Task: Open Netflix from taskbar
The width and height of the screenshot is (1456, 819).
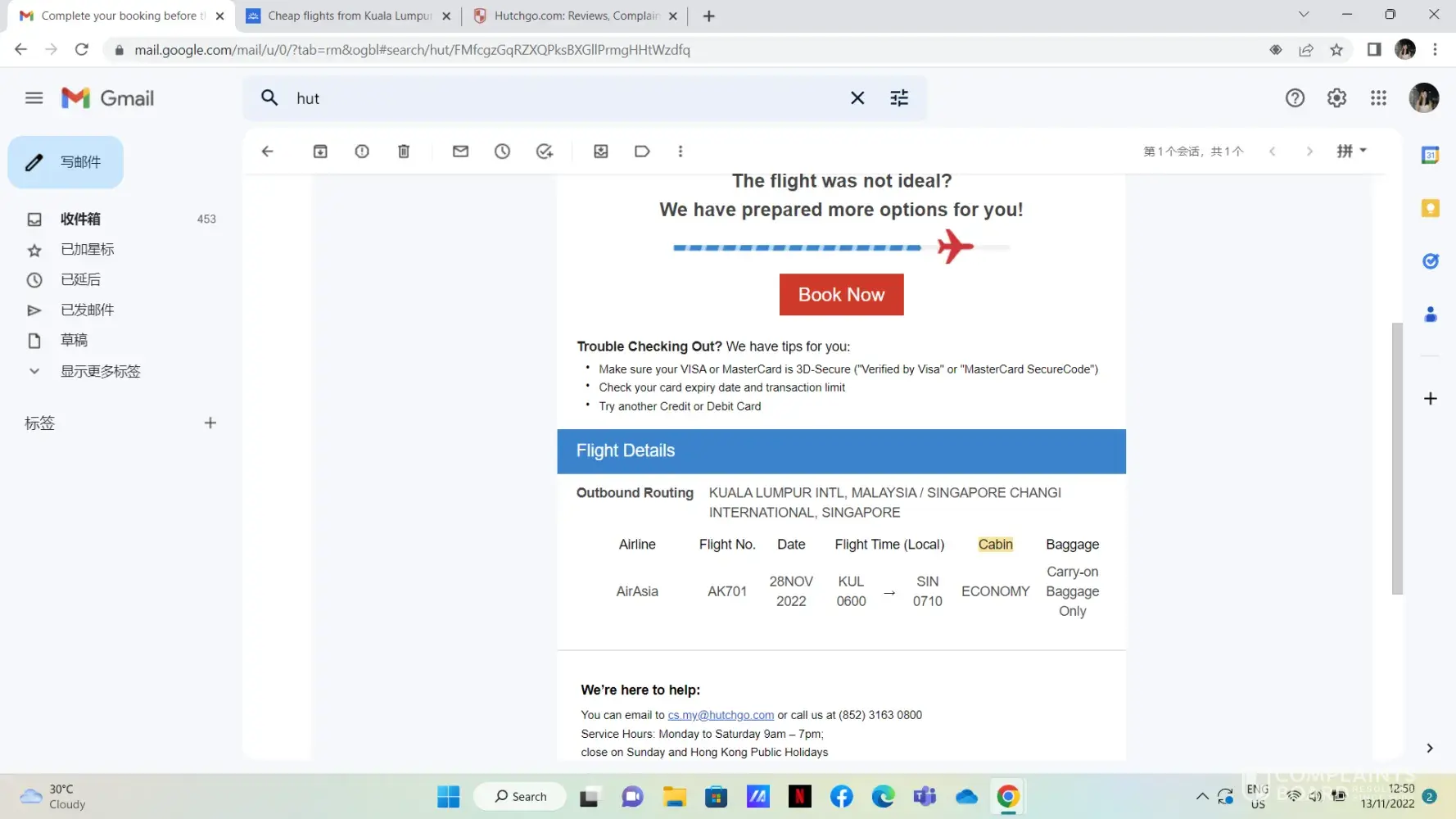Action: (800, 796)
